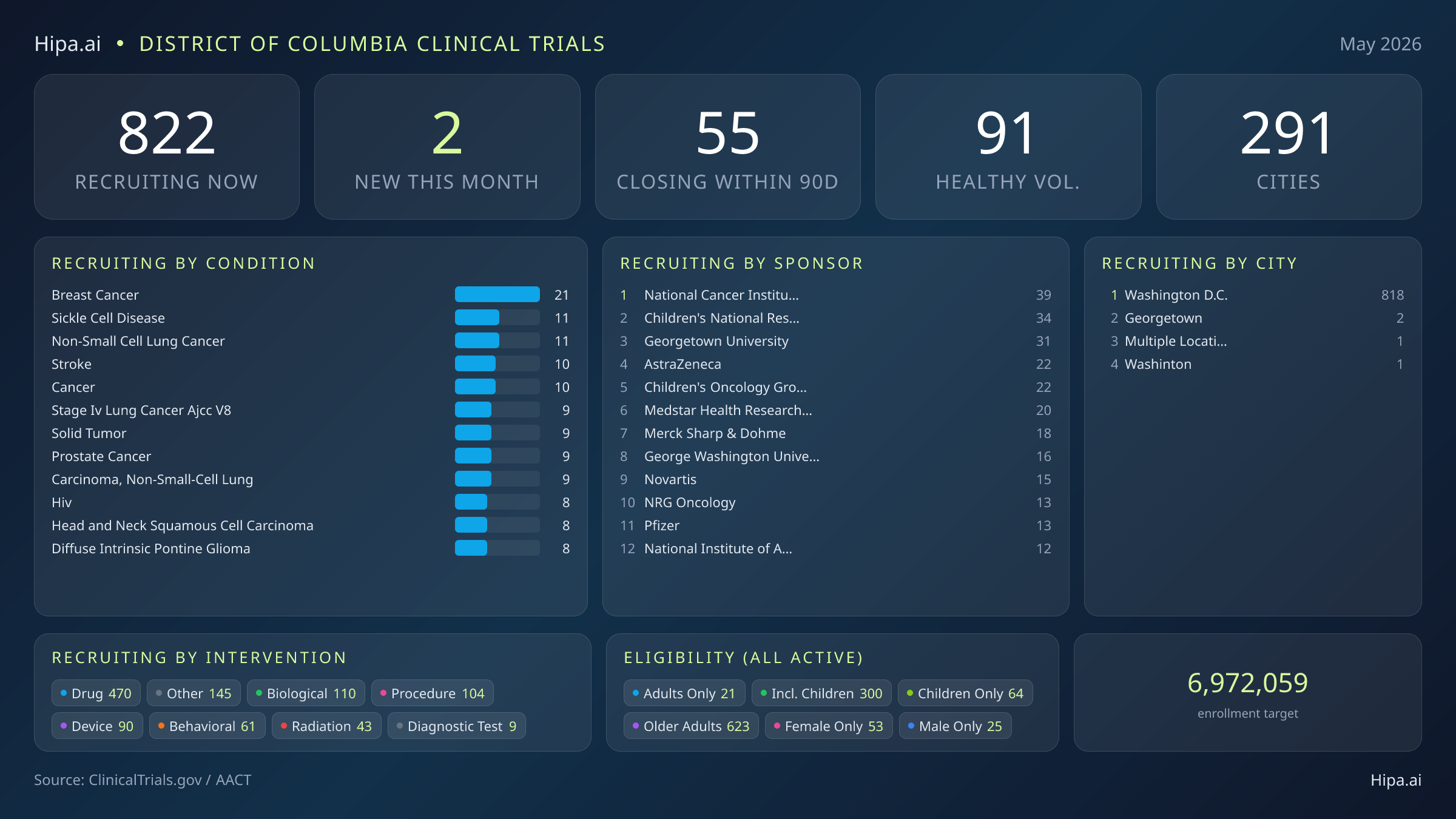Select Washington D.C. city row

[1253, 295]
